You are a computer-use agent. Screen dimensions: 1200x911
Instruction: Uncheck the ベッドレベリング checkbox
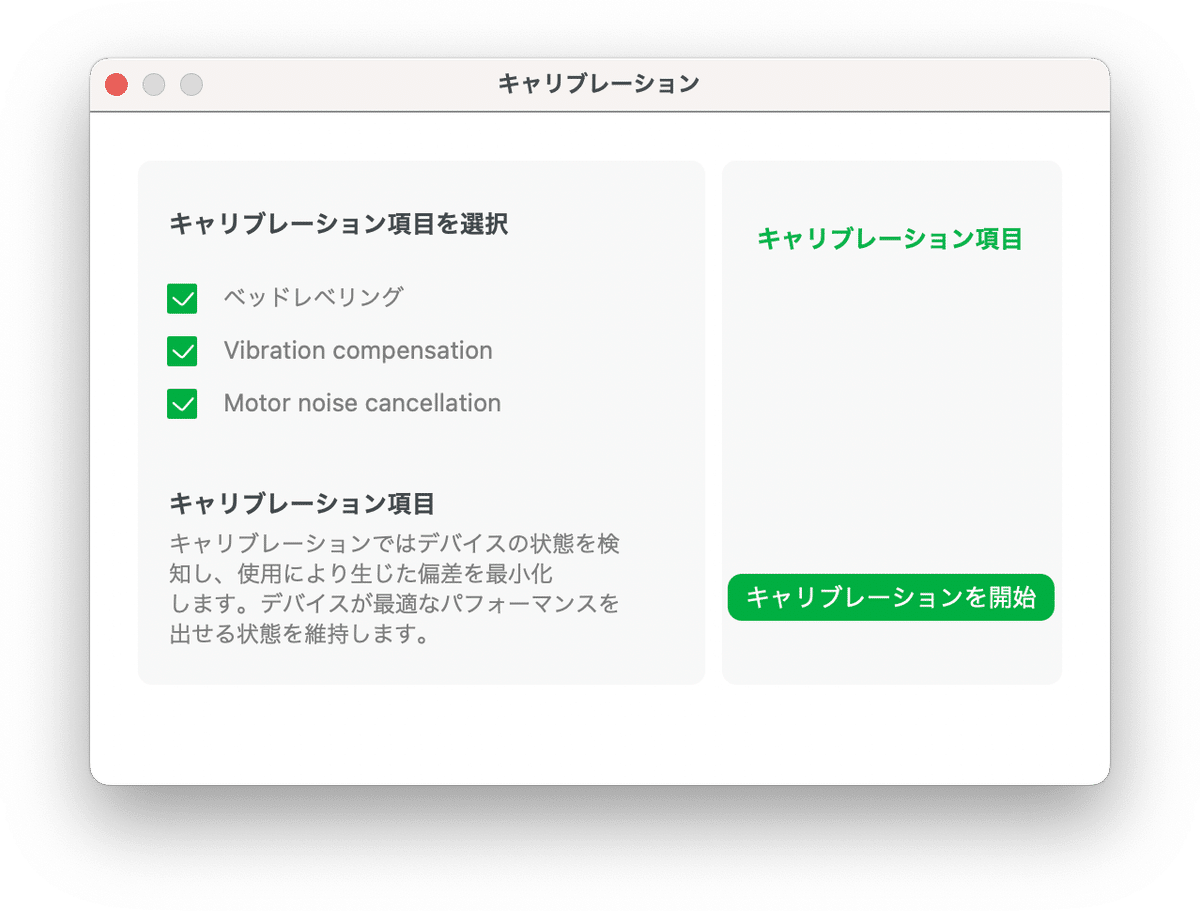(182, 298)
